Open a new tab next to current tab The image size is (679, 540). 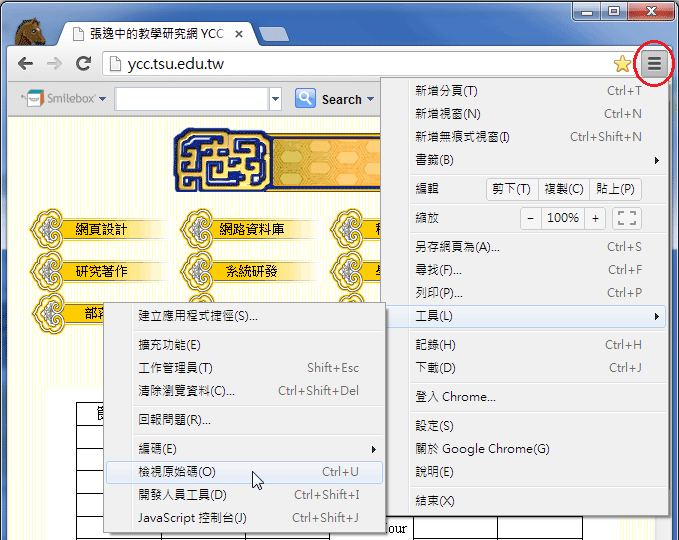click(x=273, y=33)
